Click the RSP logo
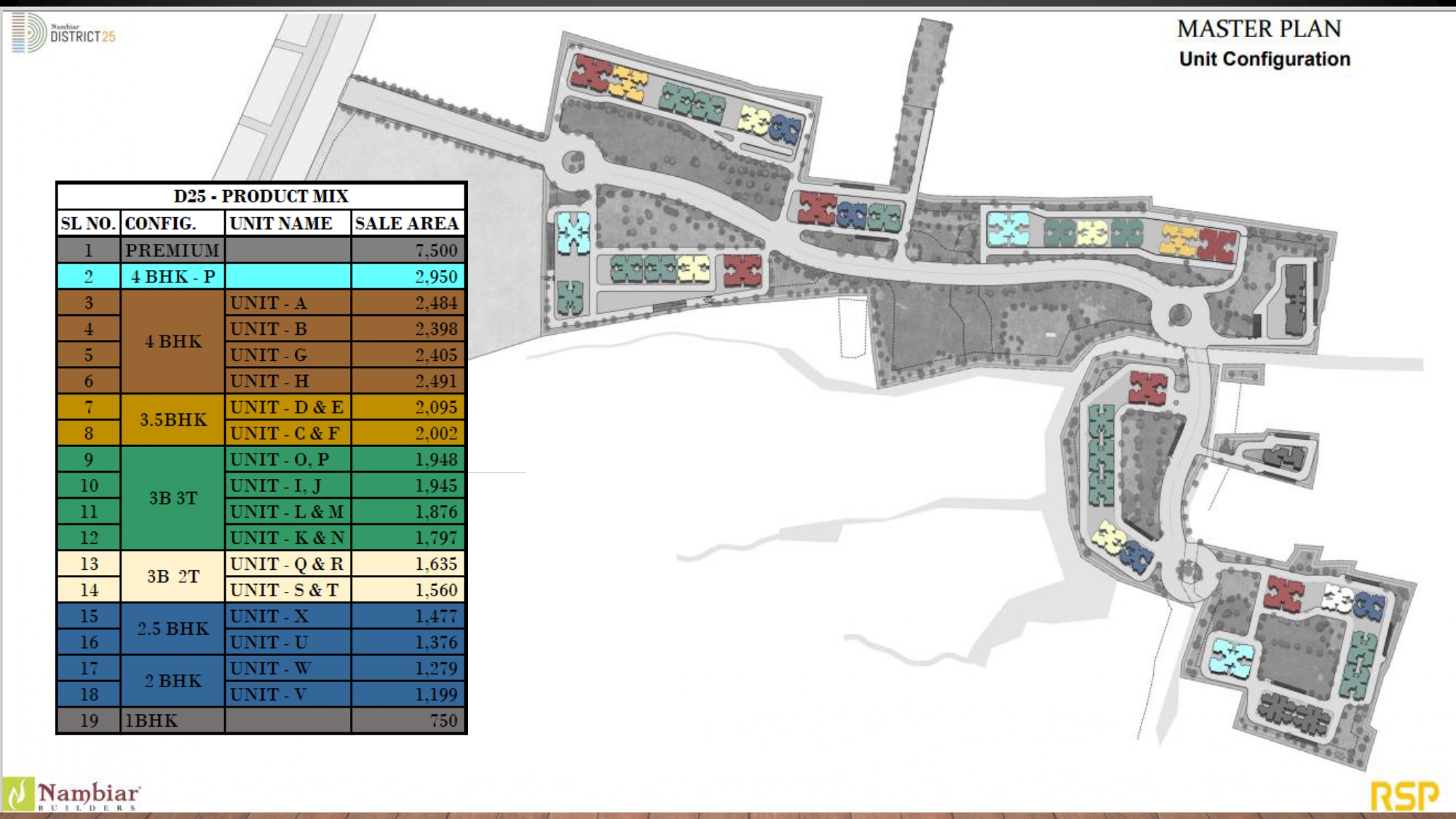1456x819 pixels. coord(1404,796)
